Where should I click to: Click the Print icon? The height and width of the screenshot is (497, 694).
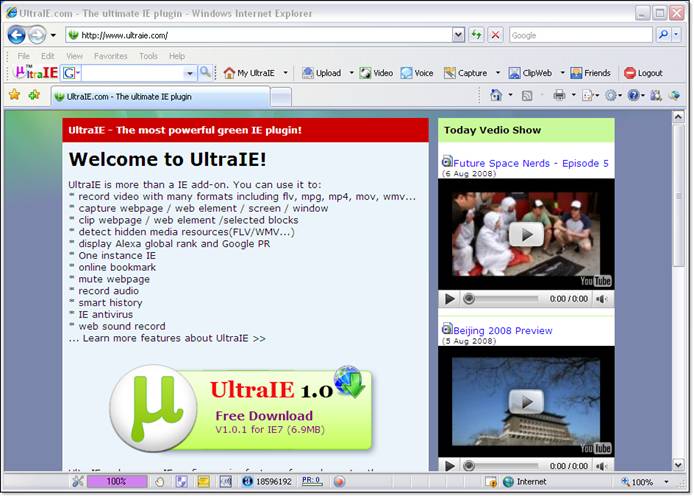click(x=559, y=95)
